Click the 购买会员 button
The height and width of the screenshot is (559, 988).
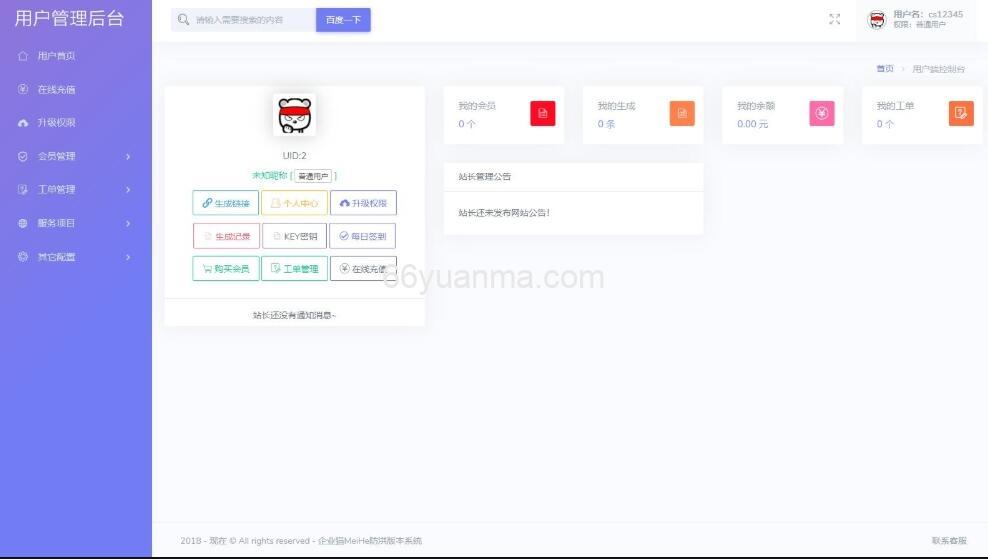[226, 268]
